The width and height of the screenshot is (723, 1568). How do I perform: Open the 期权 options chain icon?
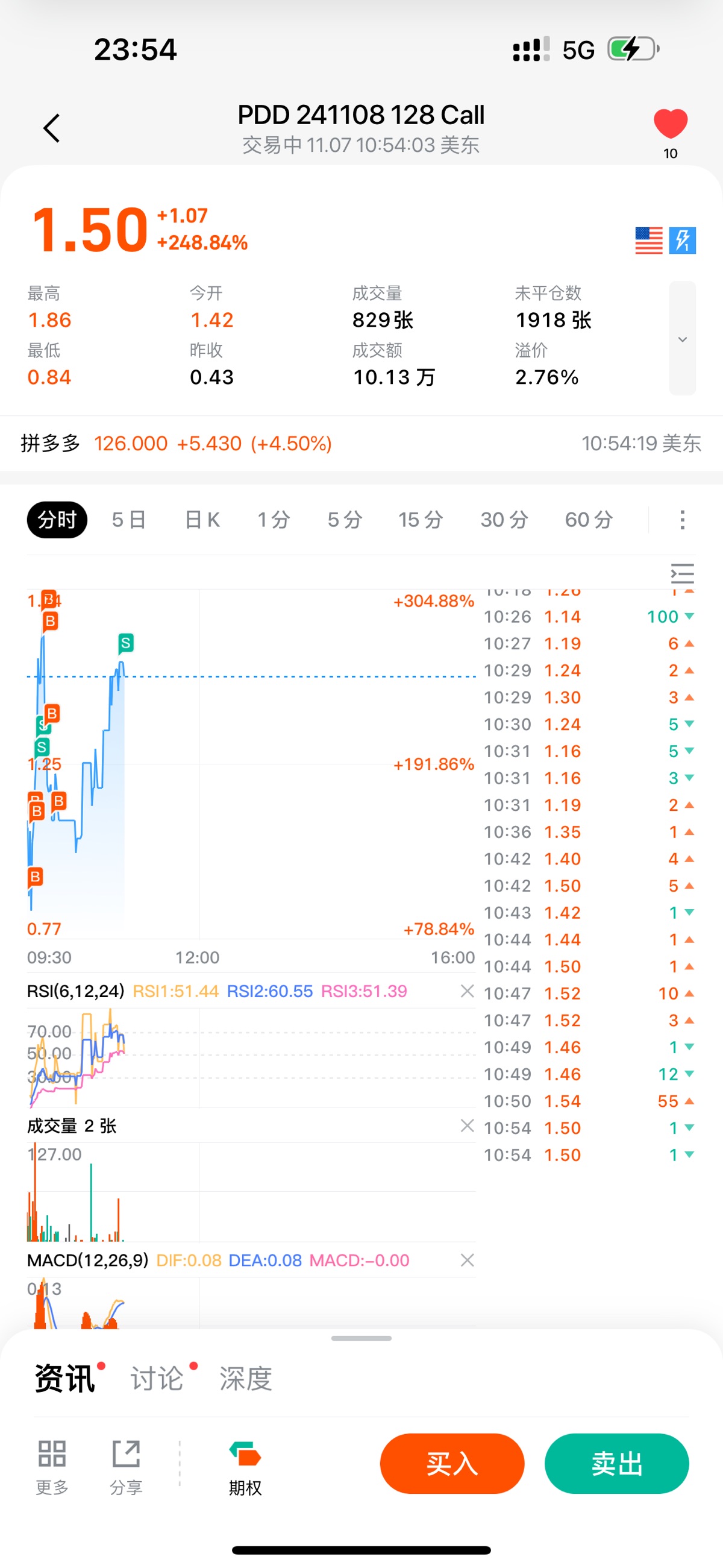click(245, 1467)
